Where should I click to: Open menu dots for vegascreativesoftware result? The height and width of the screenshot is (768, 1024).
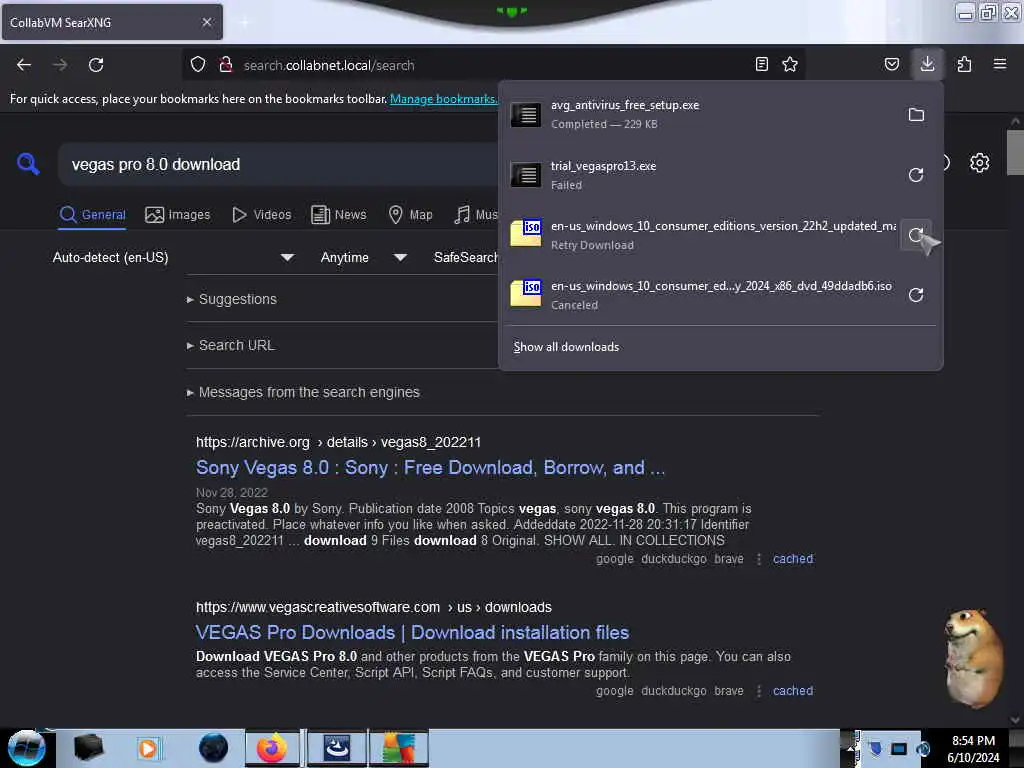[x=758, y=691]
